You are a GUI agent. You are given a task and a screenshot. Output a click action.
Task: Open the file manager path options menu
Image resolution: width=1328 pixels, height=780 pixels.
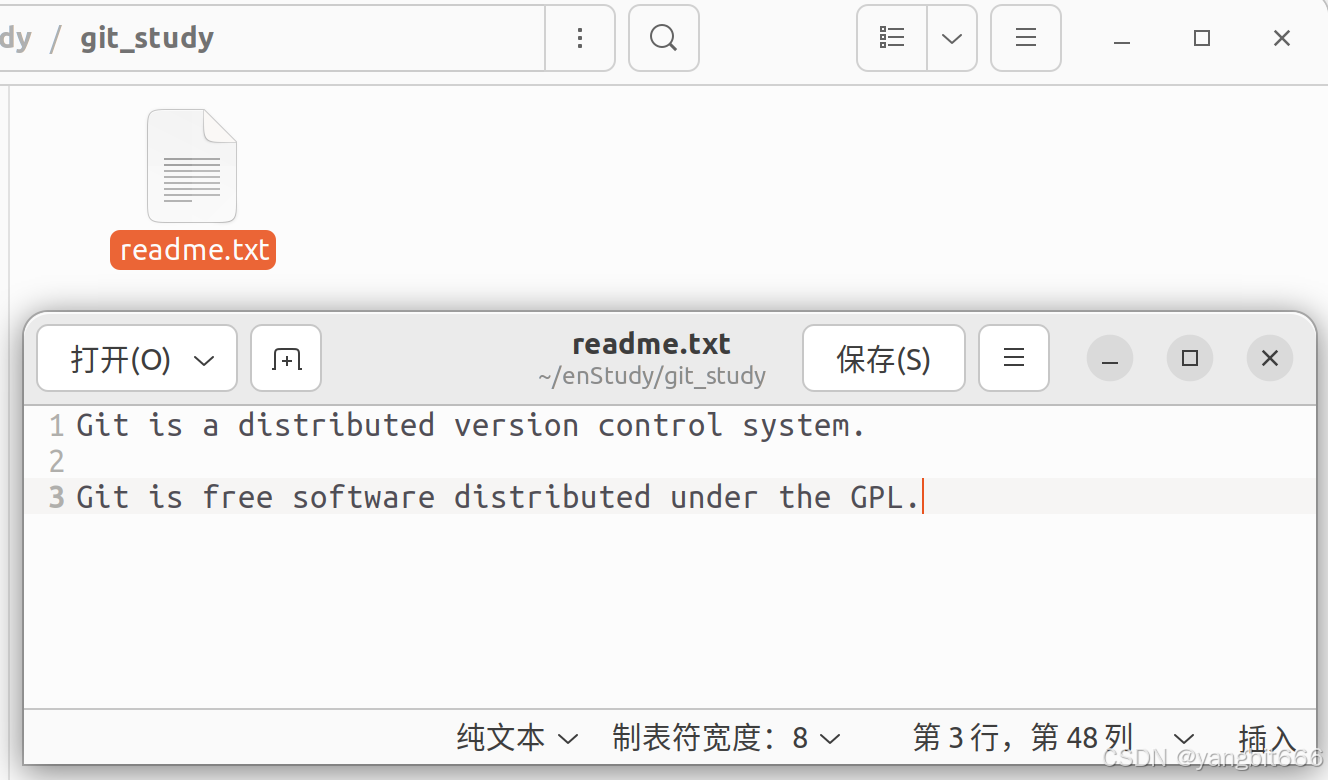click(x=580, y=38)
